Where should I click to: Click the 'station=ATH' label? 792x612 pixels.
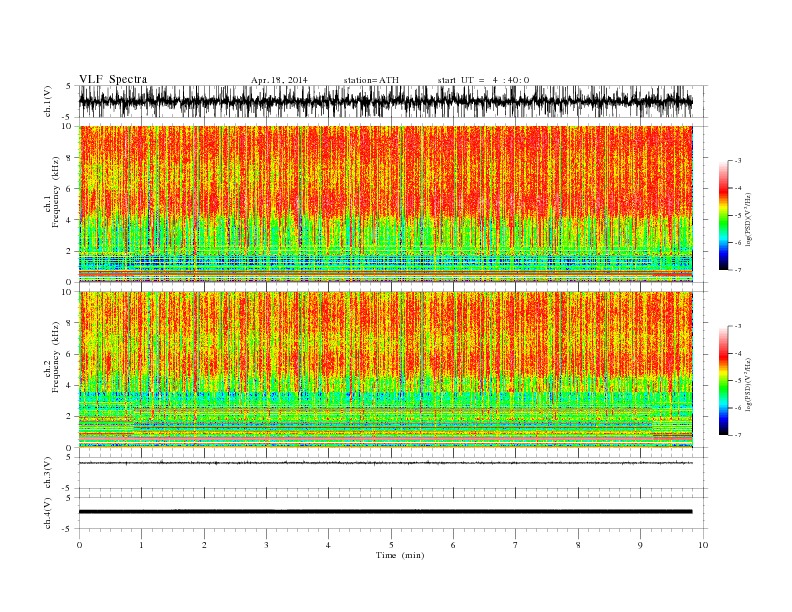tap(371, 80)
